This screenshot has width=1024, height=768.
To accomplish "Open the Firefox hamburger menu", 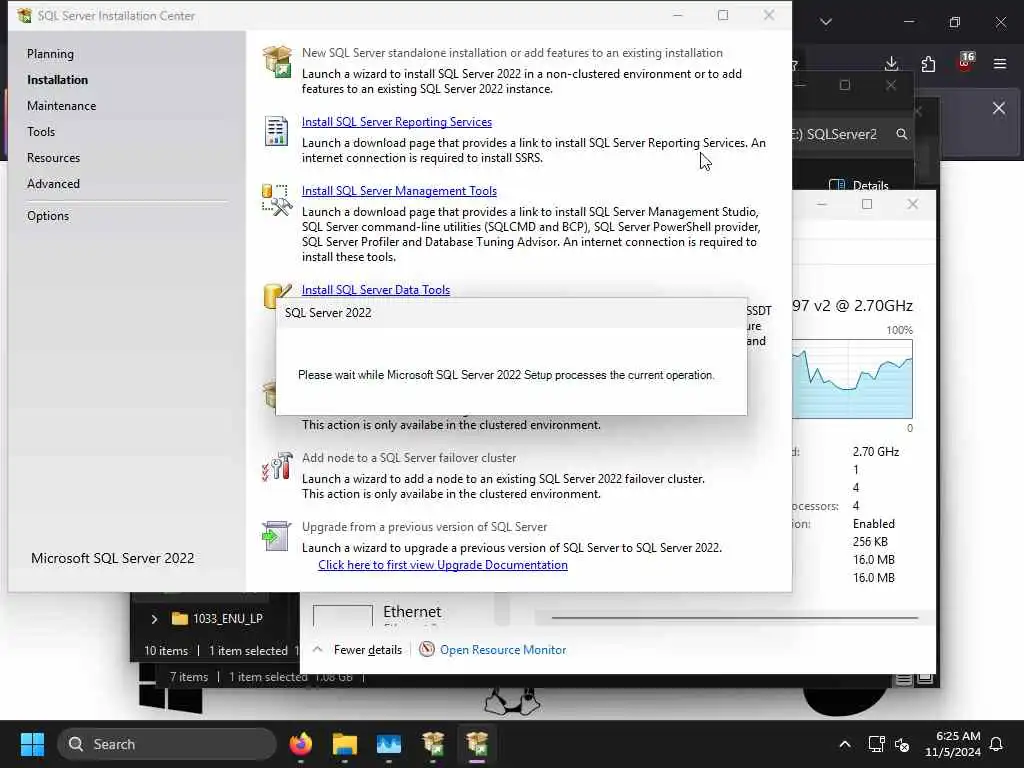I will 1000,64.
